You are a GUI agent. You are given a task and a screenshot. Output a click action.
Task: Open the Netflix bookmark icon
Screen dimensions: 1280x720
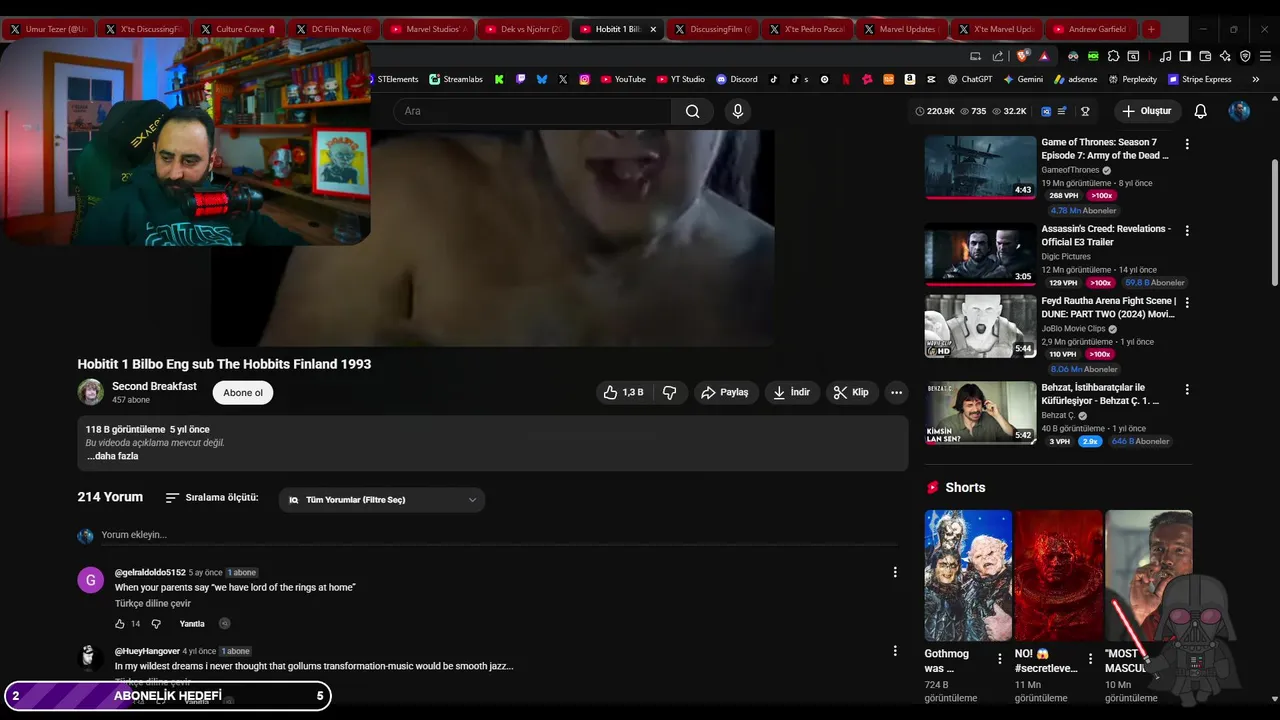(846, 79)
